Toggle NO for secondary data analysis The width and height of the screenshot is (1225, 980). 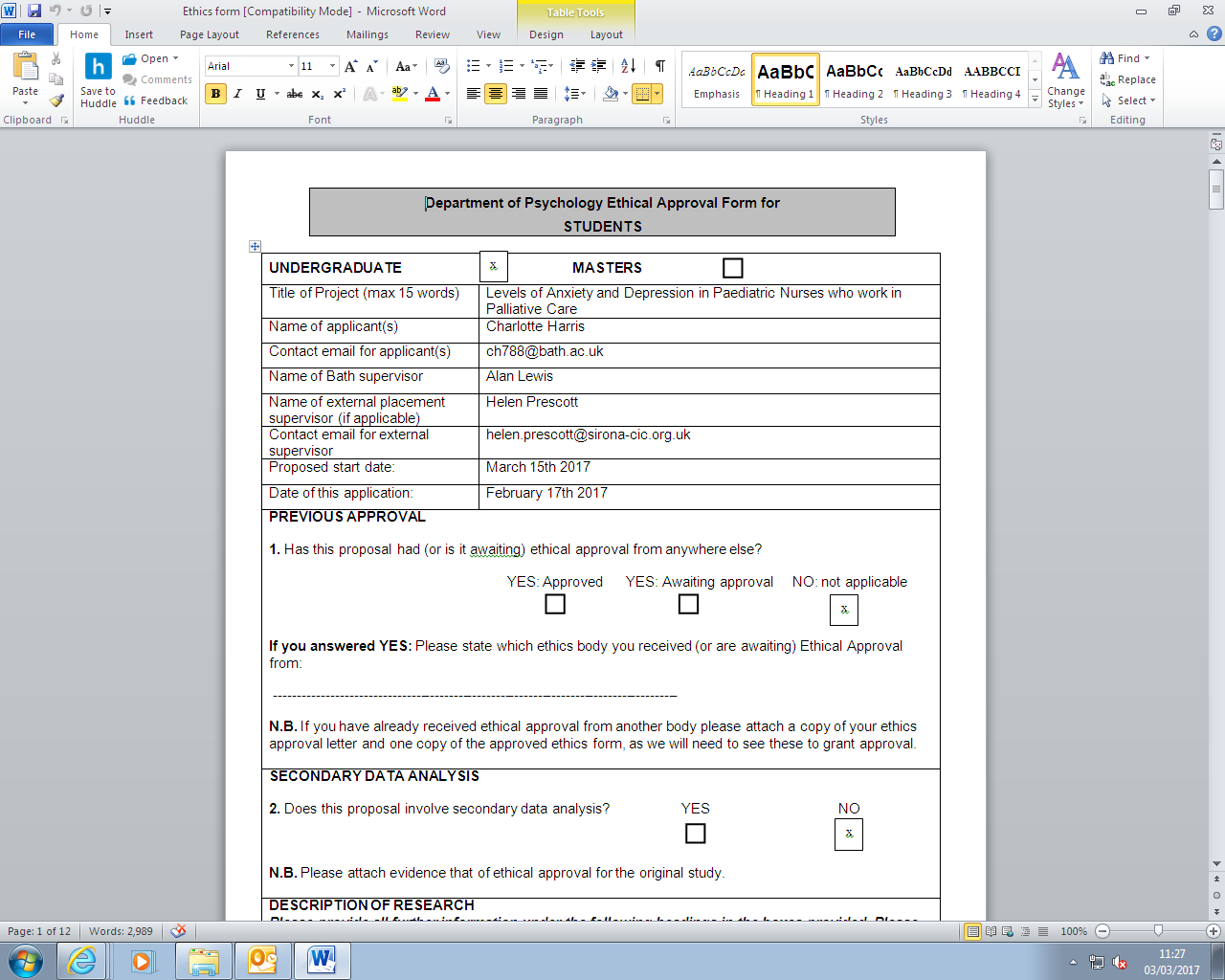tap(849, 835)
